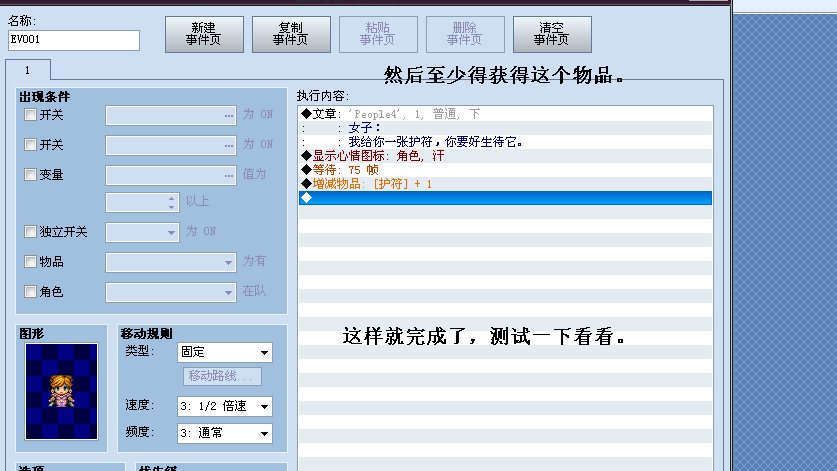Open the 变量 selector ellipsis field
Viewport: 837px width, 471px height.
click(171, 175)
